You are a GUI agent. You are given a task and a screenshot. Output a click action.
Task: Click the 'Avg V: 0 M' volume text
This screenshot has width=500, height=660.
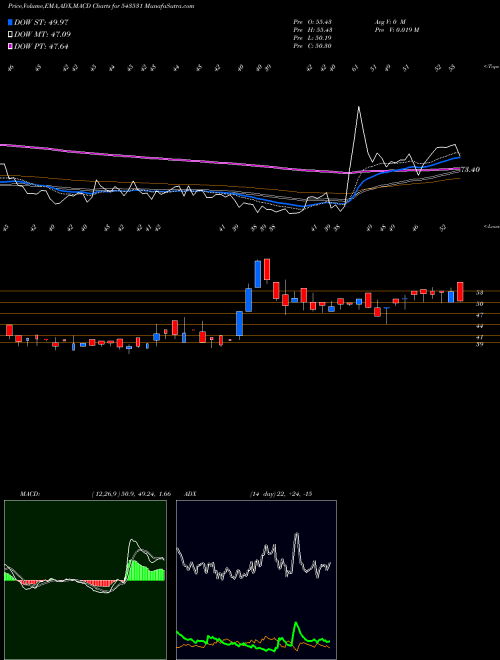[389, 22]
